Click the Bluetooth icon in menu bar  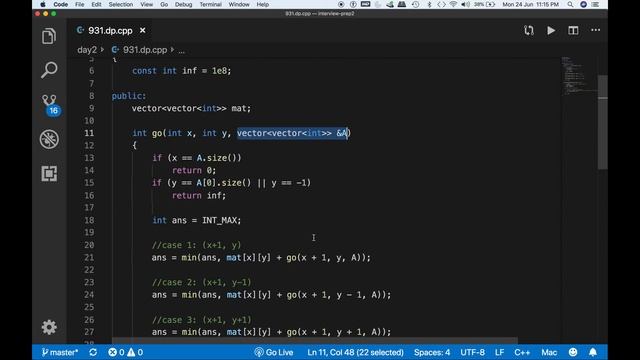tap(429, 4)
